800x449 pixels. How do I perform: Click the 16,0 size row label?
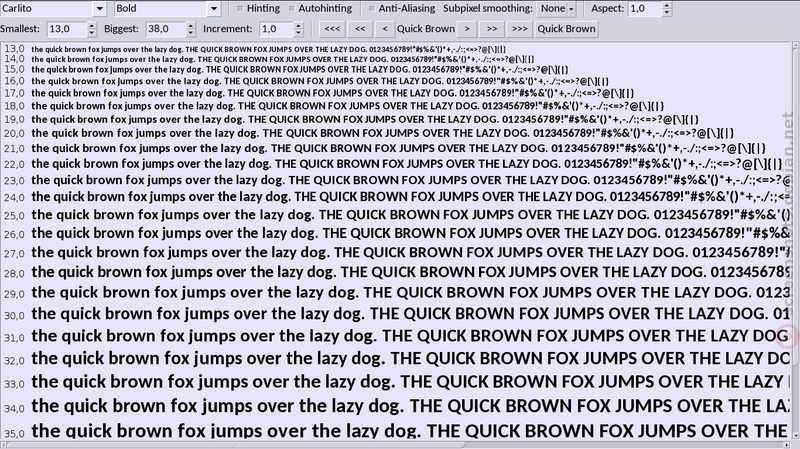coord(14,81)
